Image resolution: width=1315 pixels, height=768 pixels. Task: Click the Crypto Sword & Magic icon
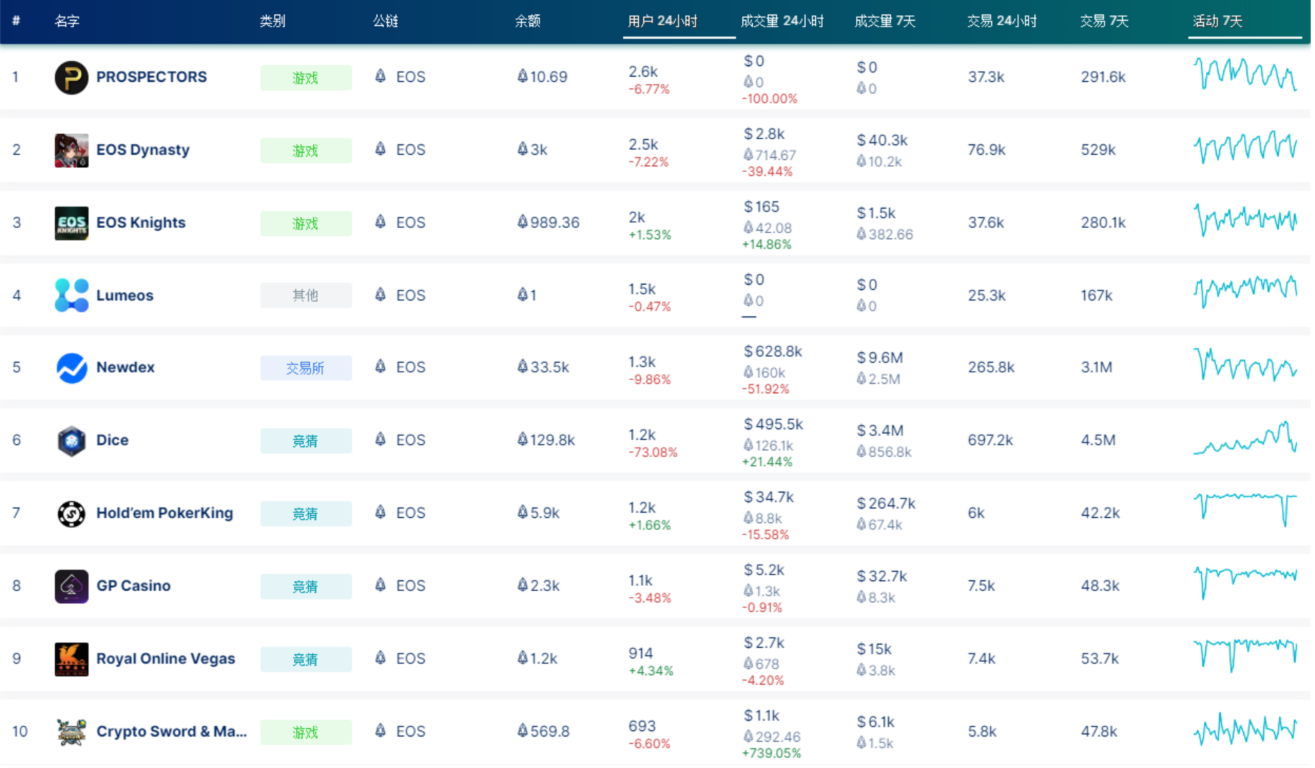tap(71, 732)
